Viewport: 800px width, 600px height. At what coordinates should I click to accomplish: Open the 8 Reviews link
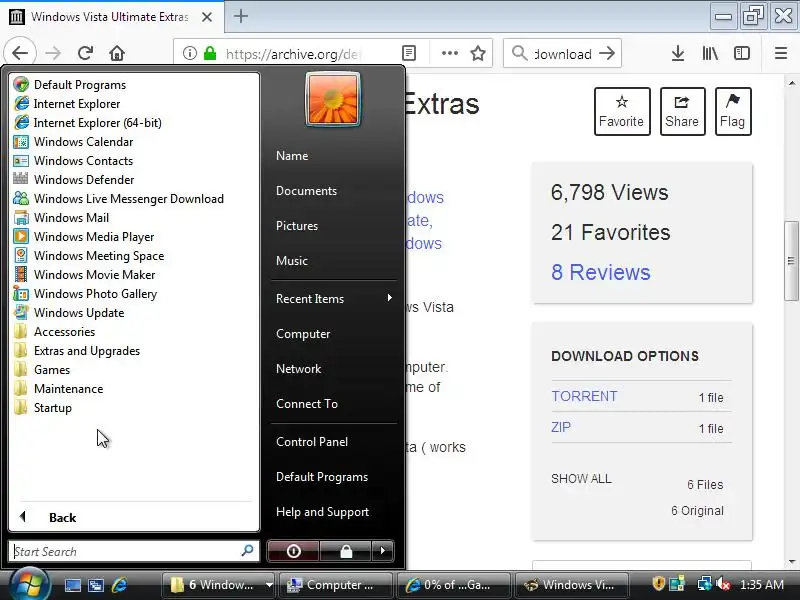tap(601, 272)
